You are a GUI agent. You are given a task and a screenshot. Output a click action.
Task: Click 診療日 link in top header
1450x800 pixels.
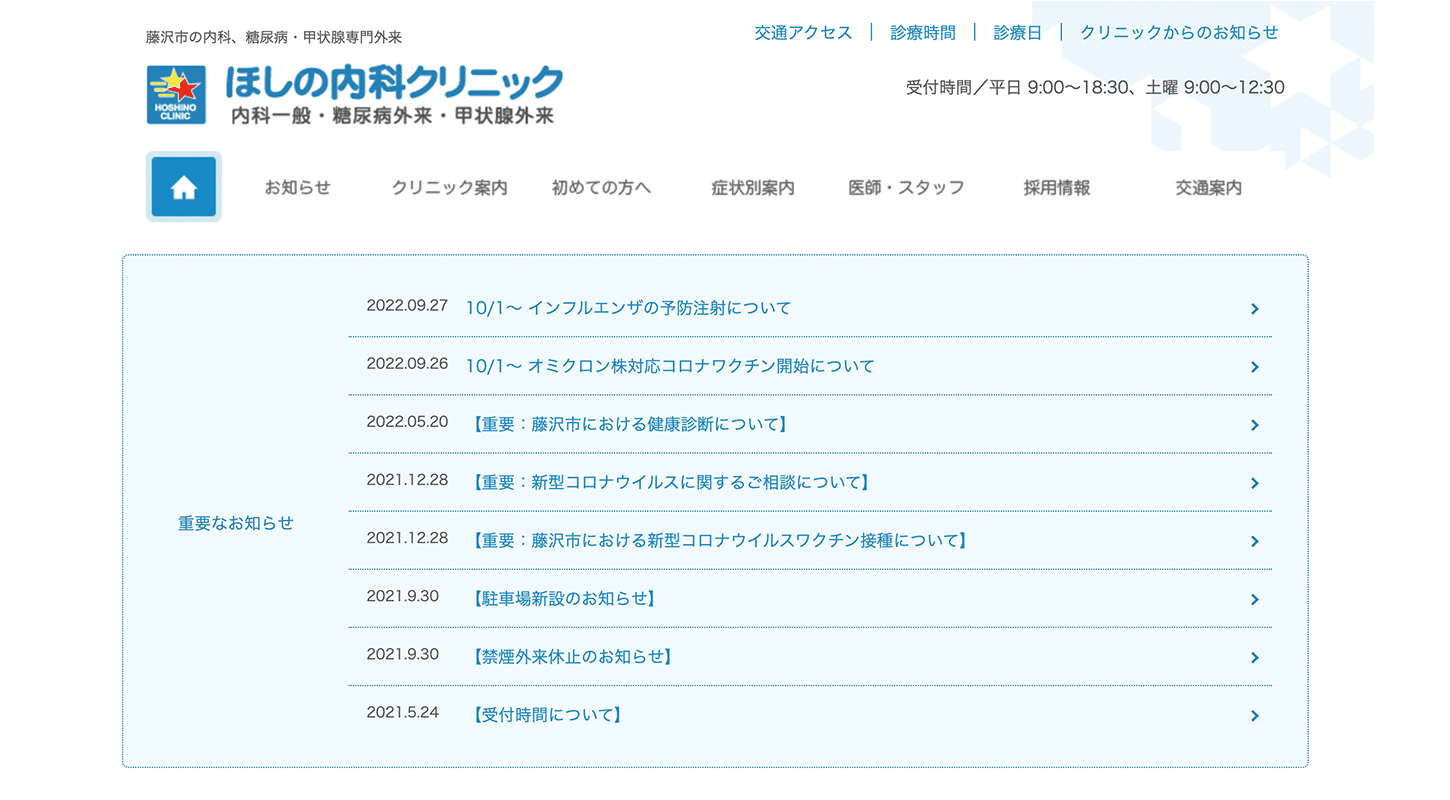[x=1017, y=33]
